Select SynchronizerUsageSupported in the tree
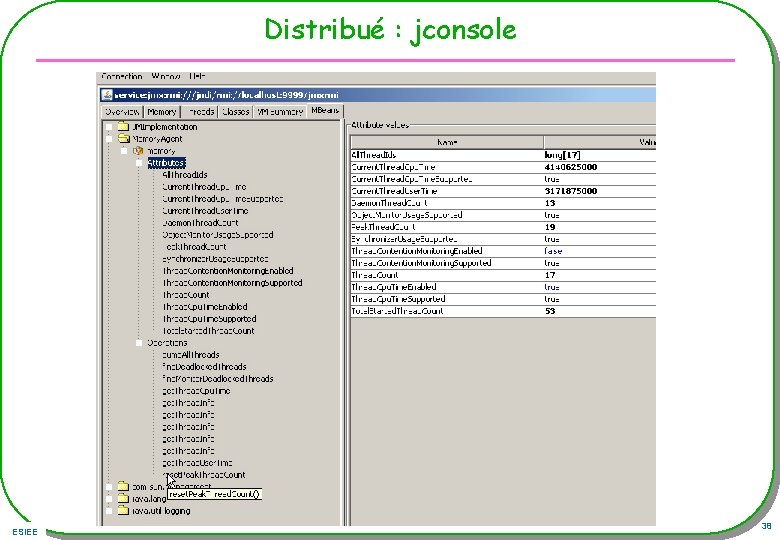This screenshot has width=780, height=540. coord(215,259)
